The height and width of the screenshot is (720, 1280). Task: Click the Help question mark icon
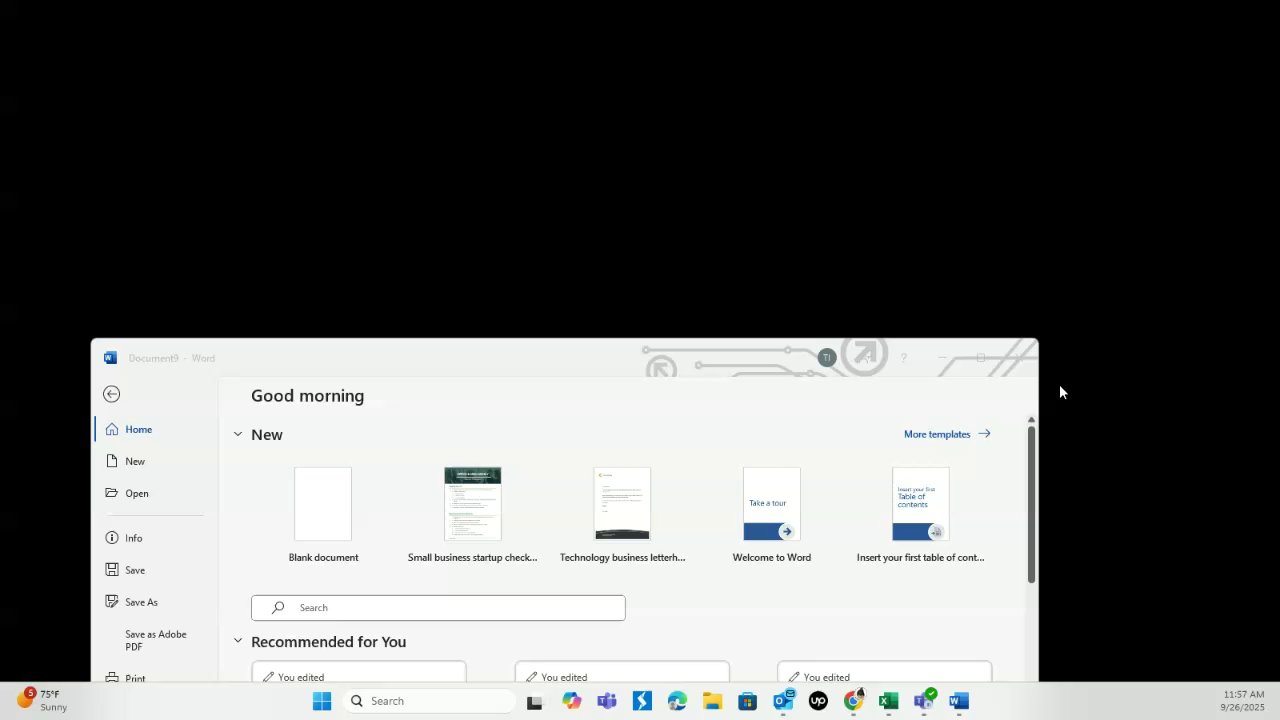click(903, 358)
